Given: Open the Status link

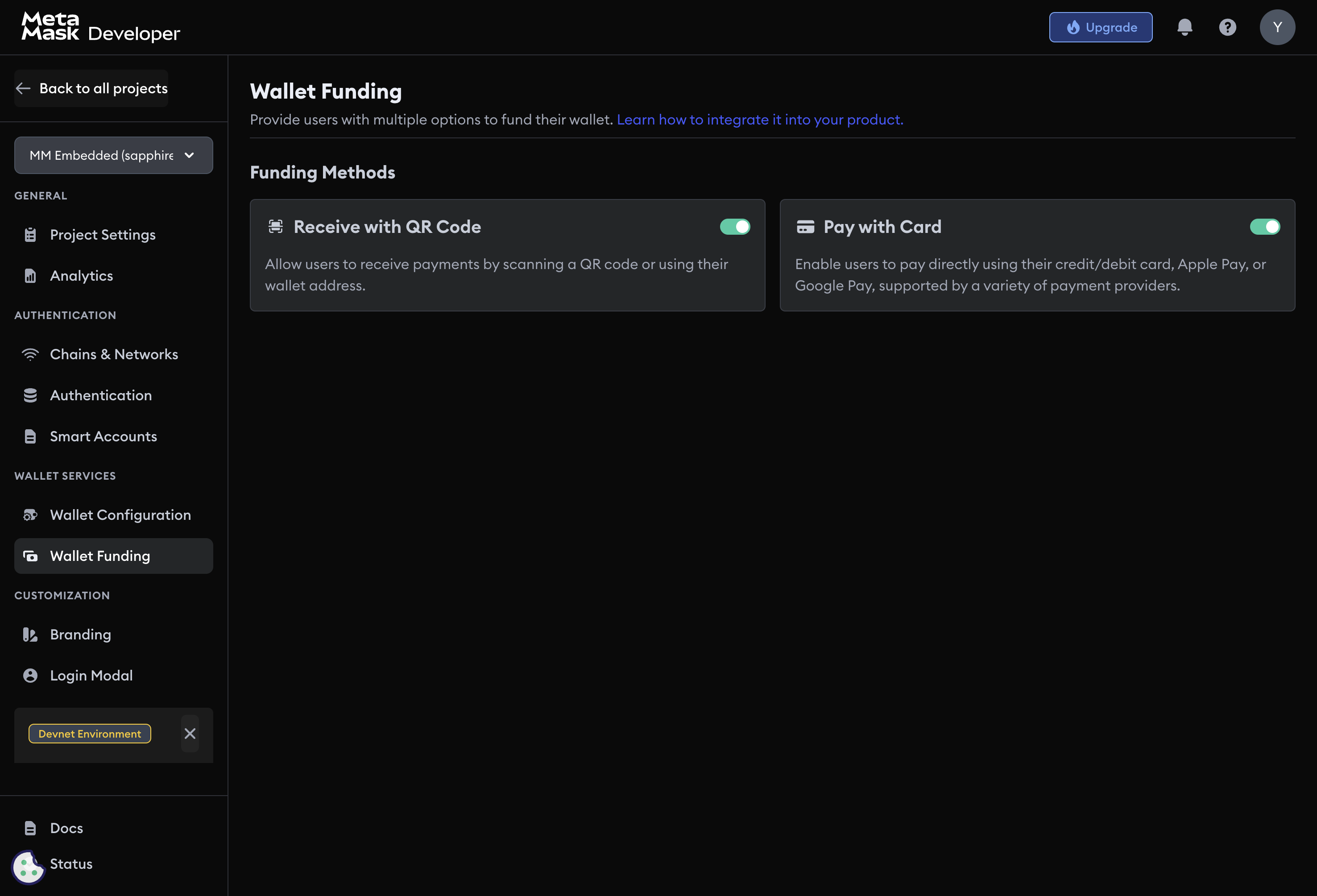Looking at the screenshot, I should click(71, 864).
